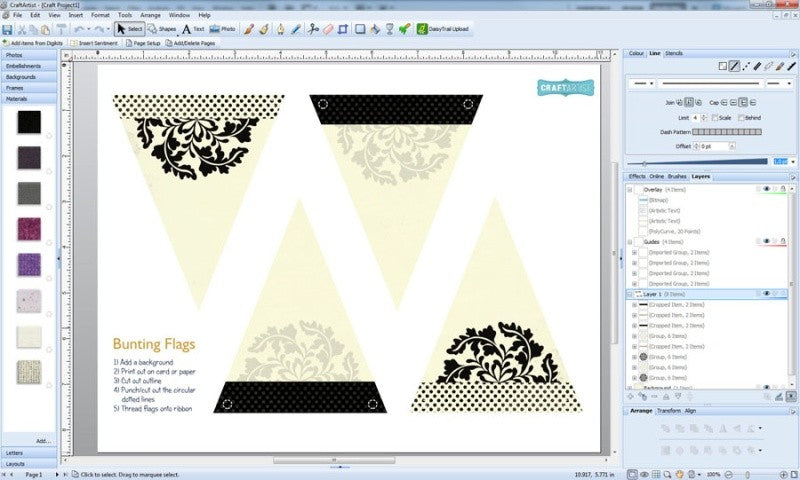Click the Offset value input field
The image size is (800, 480).
pos(713,146)
